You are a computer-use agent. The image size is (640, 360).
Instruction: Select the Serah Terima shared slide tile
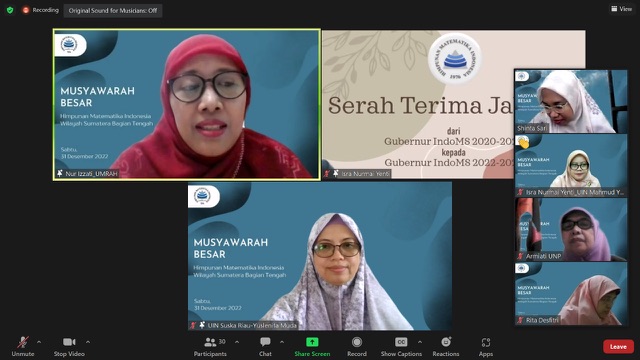pos(418,104)
